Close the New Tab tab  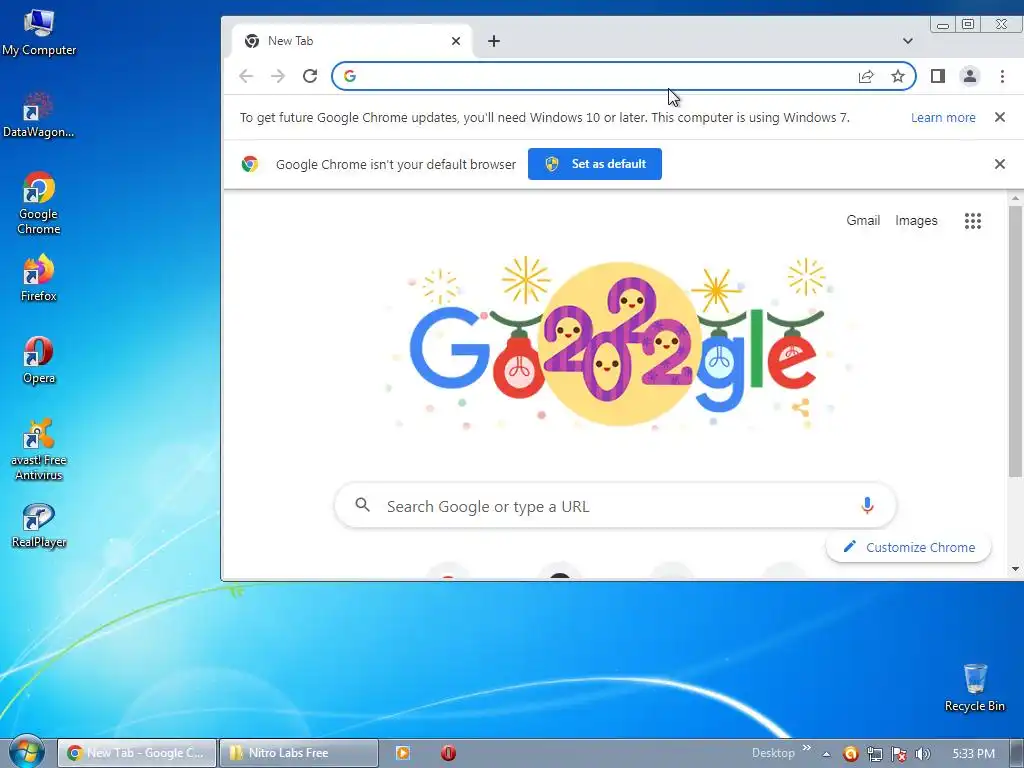(456, 41)
